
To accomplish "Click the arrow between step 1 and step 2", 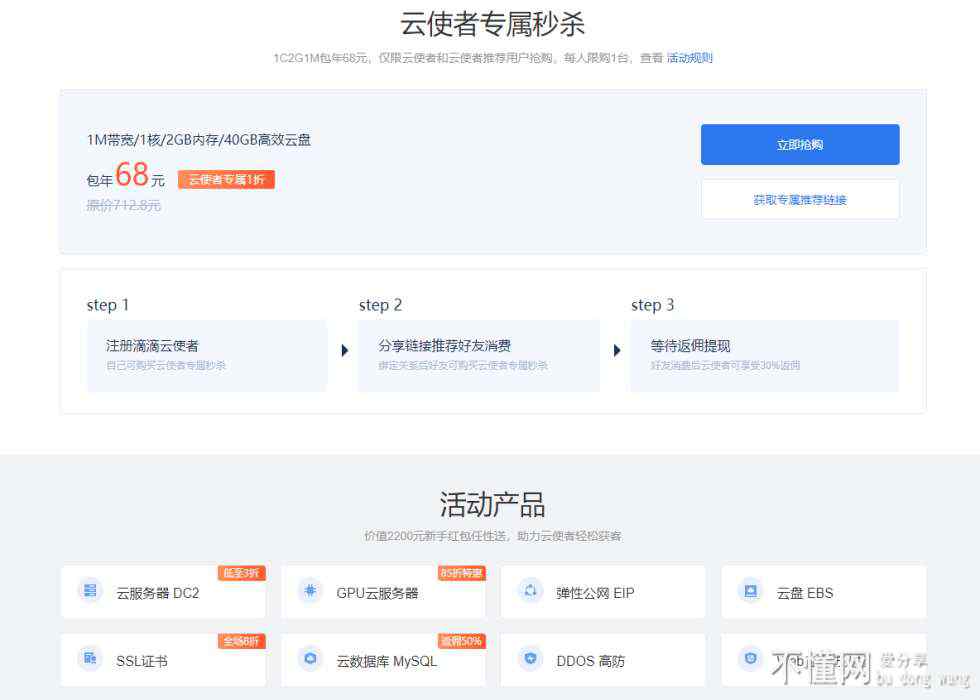I will point(345,351).
